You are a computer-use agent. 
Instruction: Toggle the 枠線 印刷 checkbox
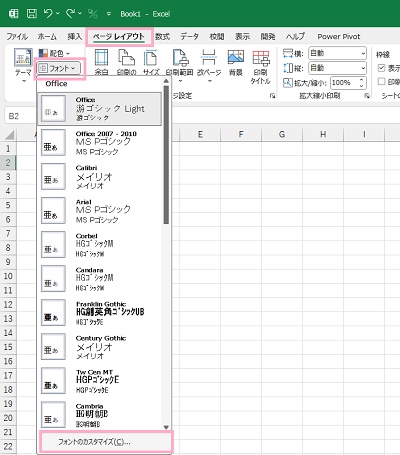pos(382,81)
